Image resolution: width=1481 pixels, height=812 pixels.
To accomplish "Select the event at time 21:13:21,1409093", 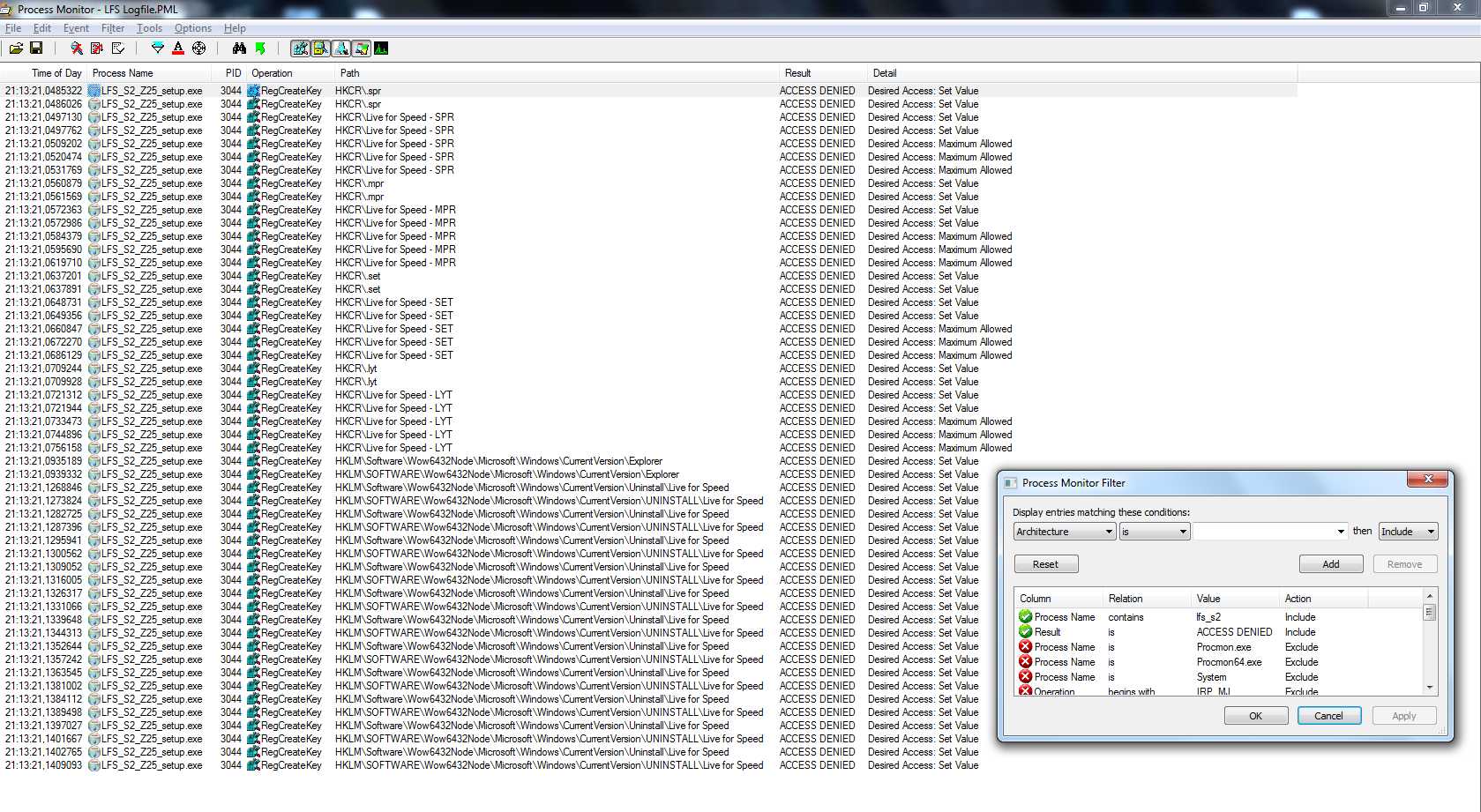I will tap(649, 765).
